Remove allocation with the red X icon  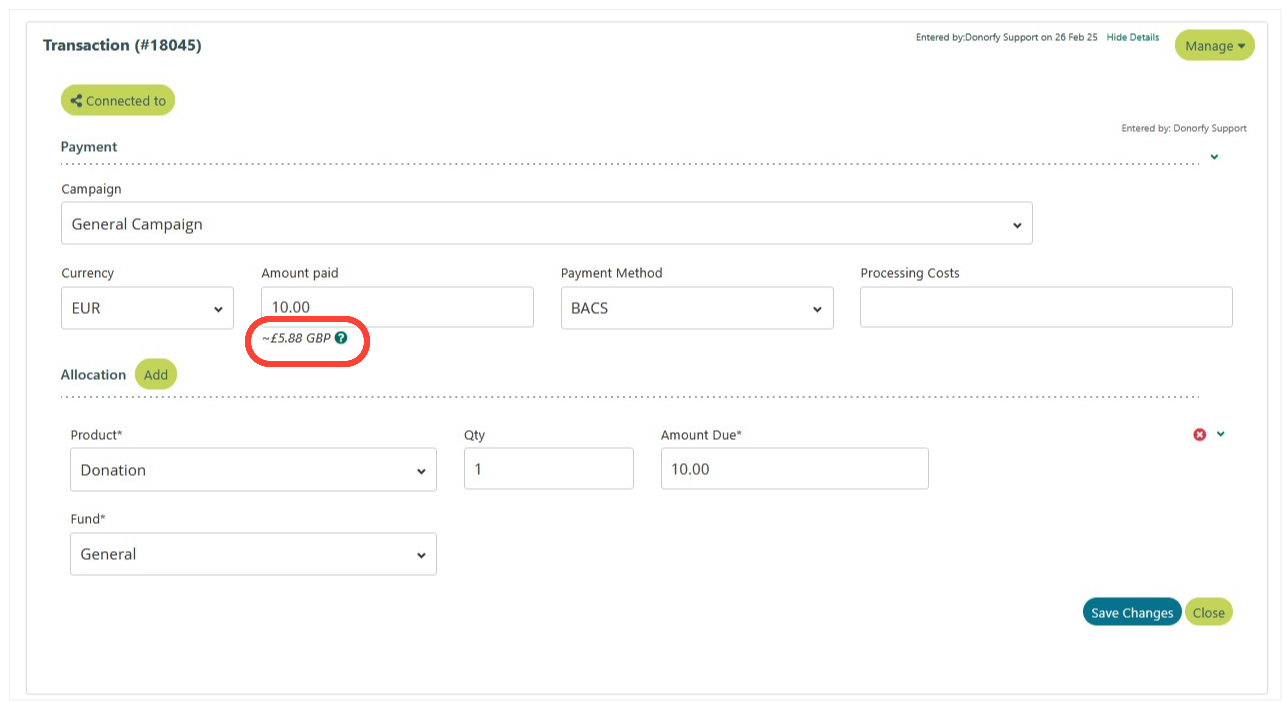click(1200, 435)
